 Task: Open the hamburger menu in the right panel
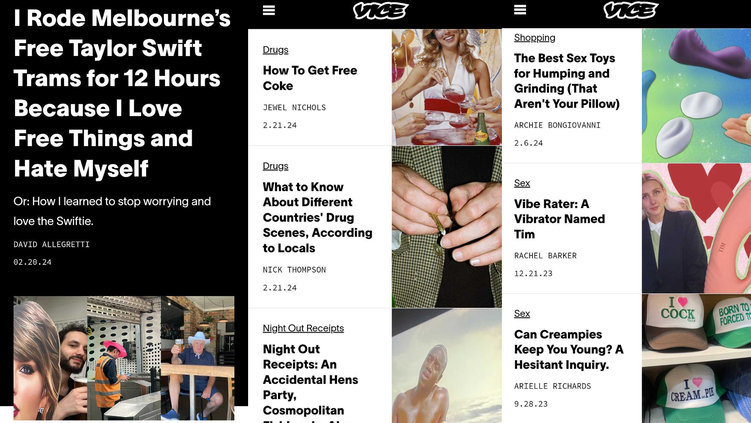[x=520, y=10]
